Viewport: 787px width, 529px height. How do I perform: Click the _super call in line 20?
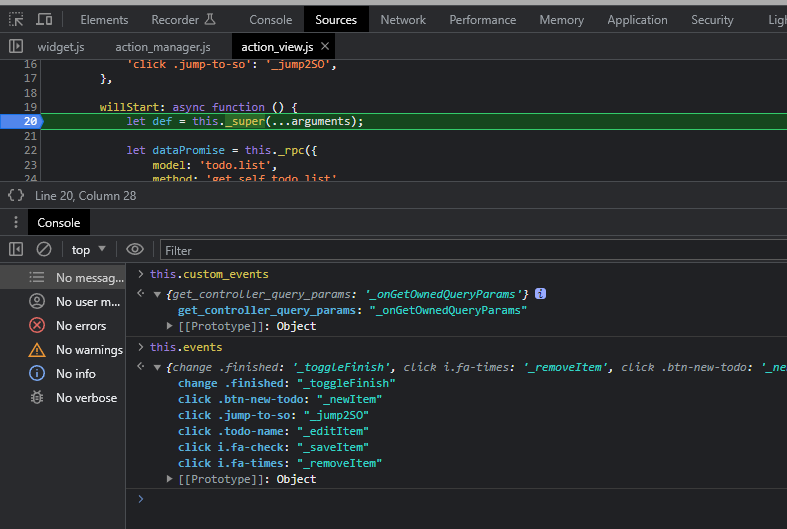[245, 121]
